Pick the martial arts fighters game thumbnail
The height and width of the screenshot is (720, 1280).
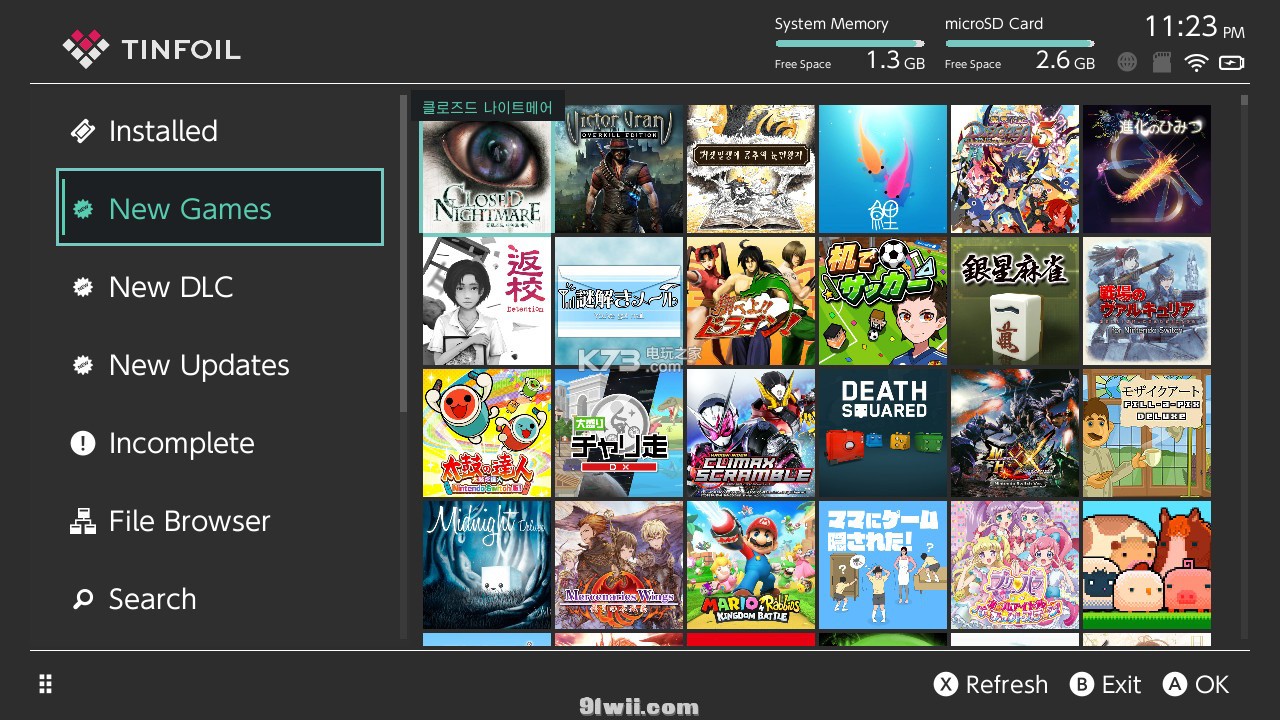click(x=751, y=301)
